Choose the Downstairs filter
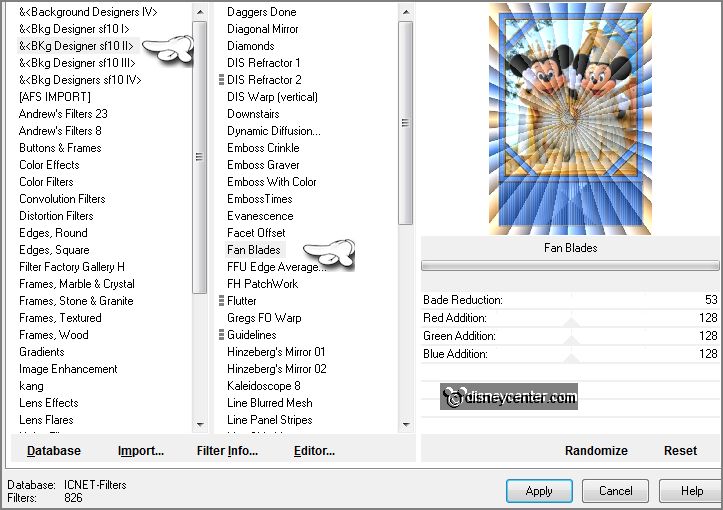Viewport: 723px width, 510px height. click(253, 114)
